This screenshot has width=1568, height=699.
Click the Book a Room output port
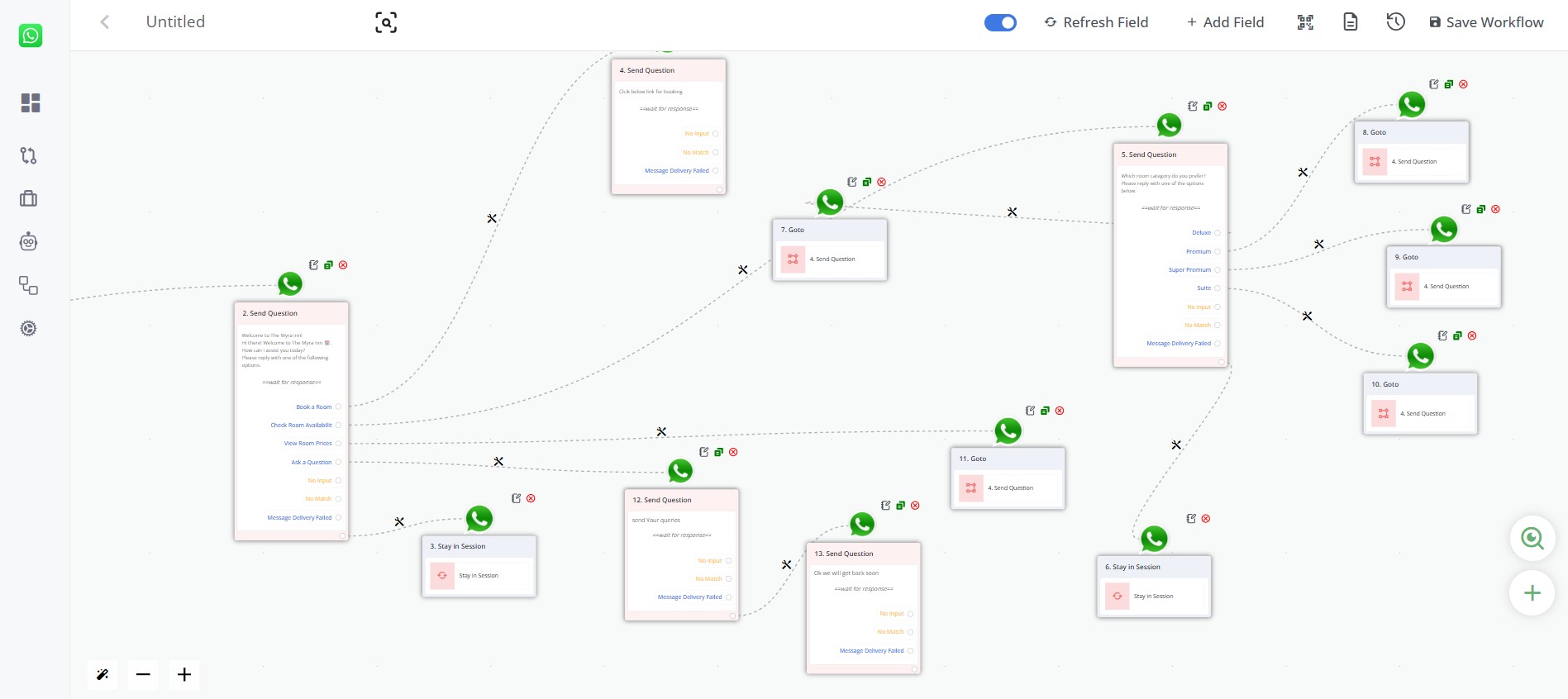338,407
